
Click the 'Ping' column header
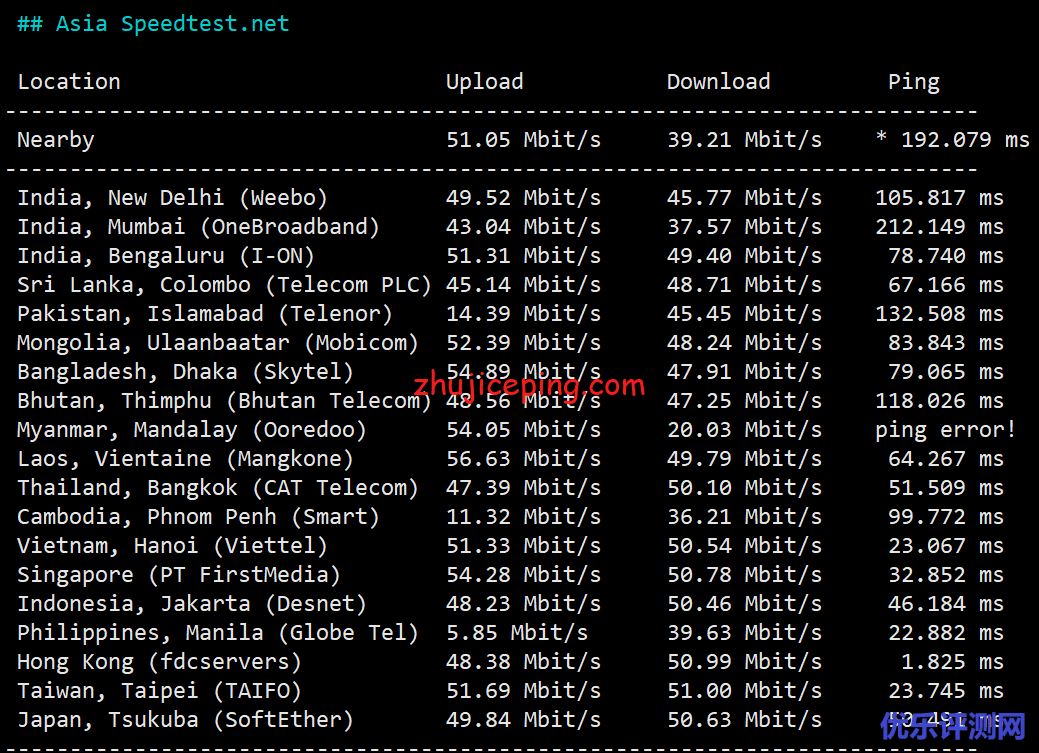tap(914, 82)
